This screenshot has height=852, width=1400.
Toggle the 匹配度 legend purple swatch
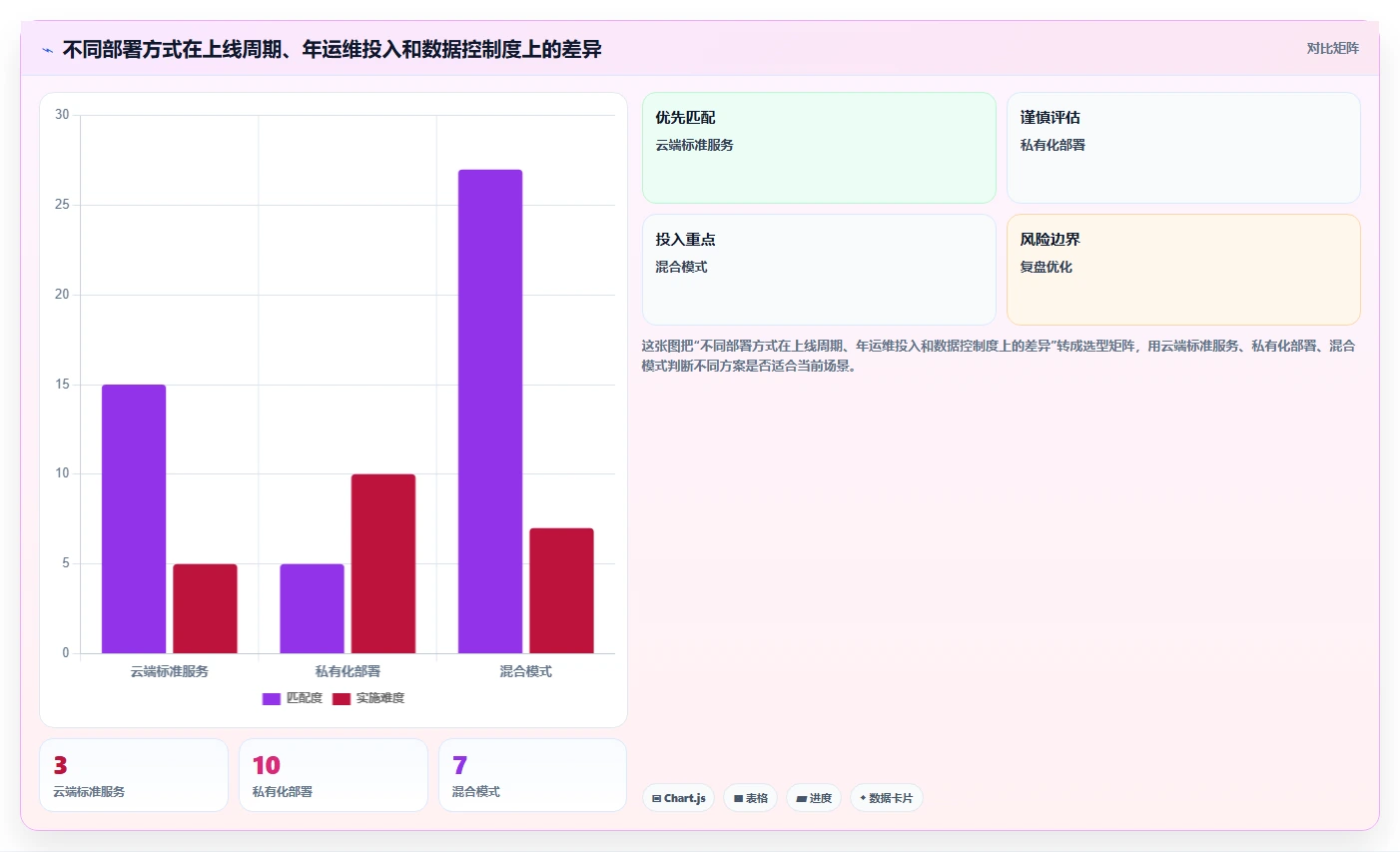click(x=272, y=698)
